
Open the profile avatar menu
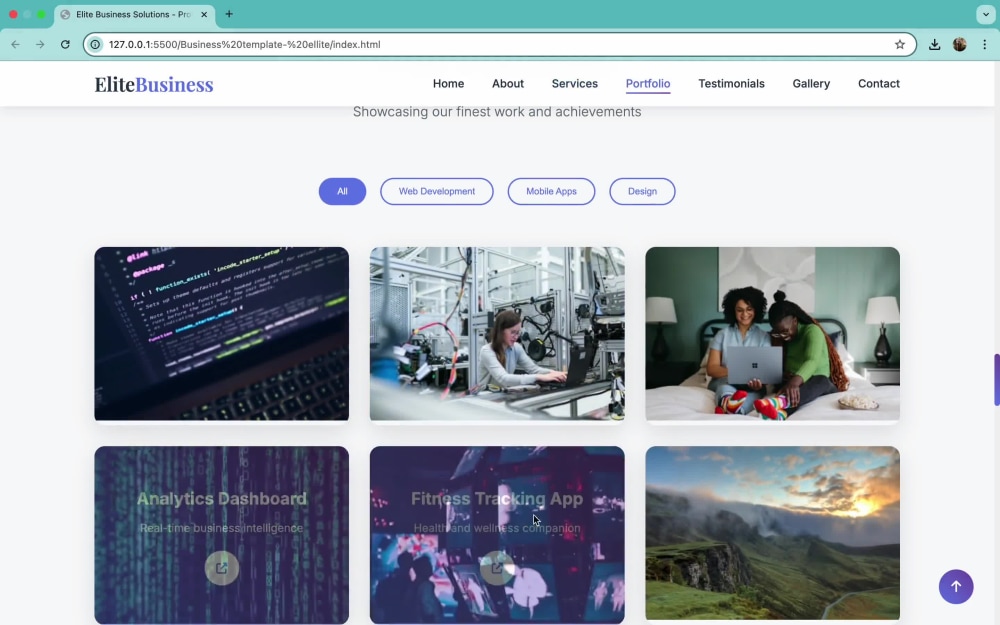click(x=960, y=45)
